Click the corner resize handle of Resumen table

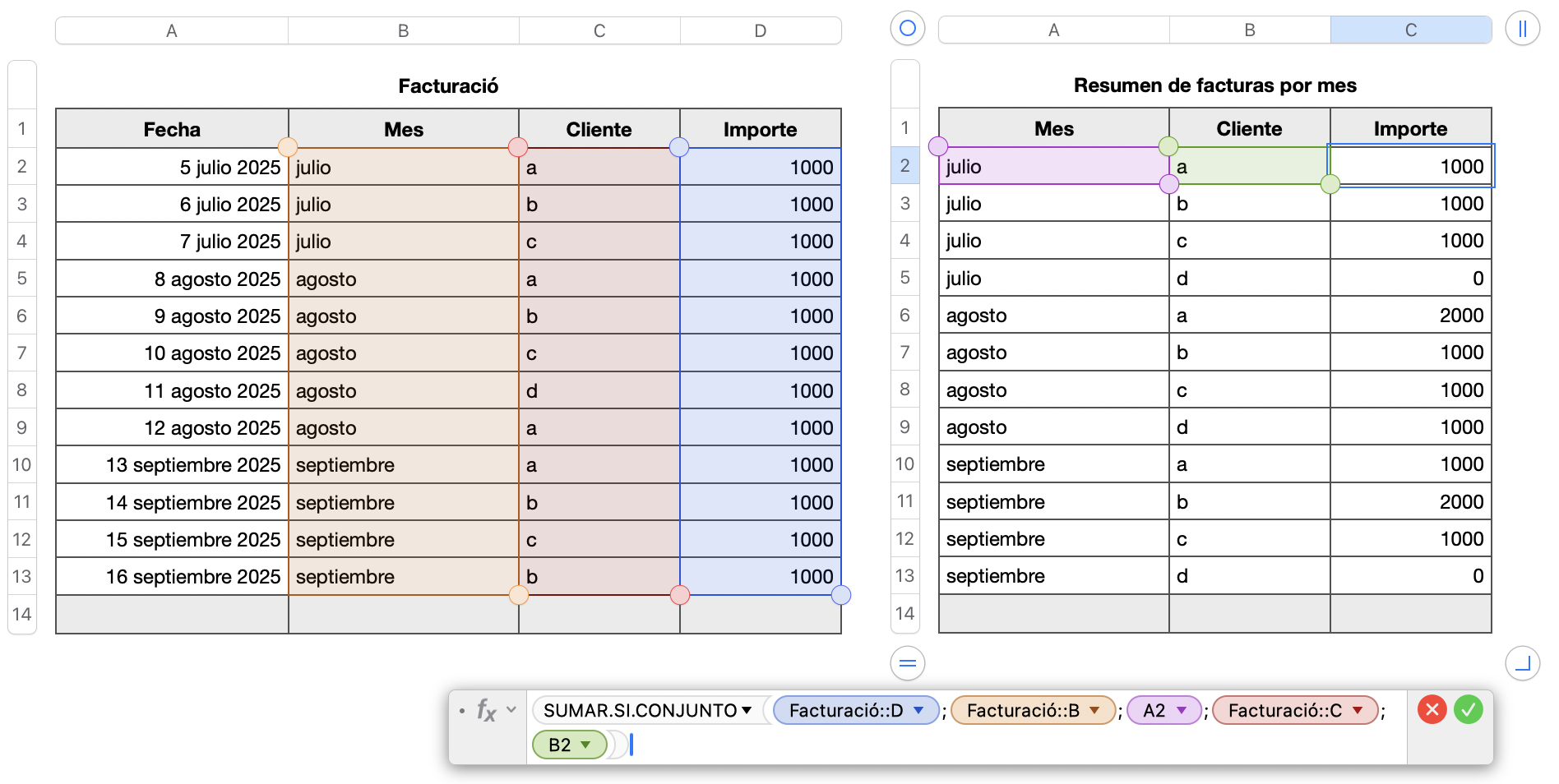(x=1522, y=663)
